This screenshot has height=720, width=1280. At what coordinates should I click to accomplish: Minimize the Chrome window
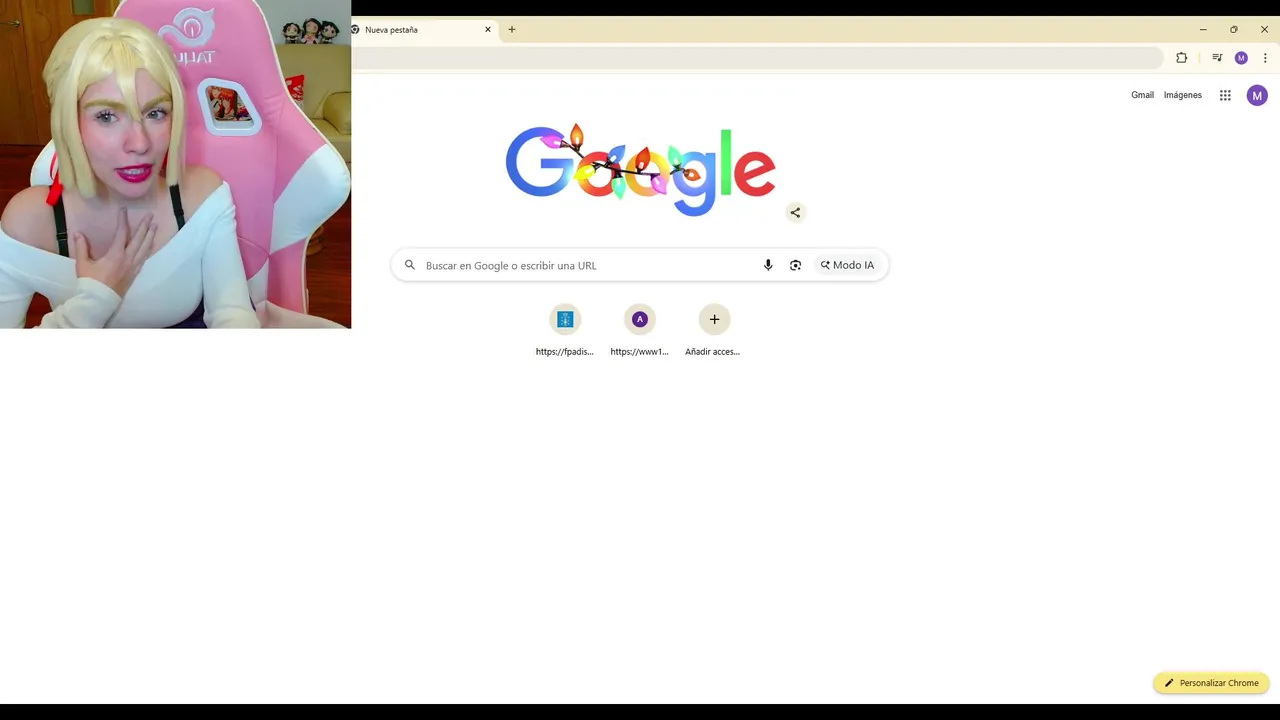(1203, 29)
